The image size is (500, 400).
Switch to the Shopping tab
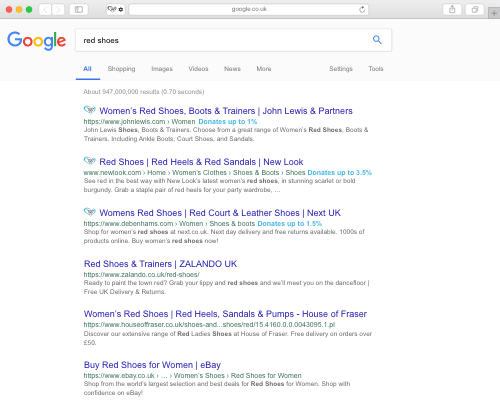[121, 69]
